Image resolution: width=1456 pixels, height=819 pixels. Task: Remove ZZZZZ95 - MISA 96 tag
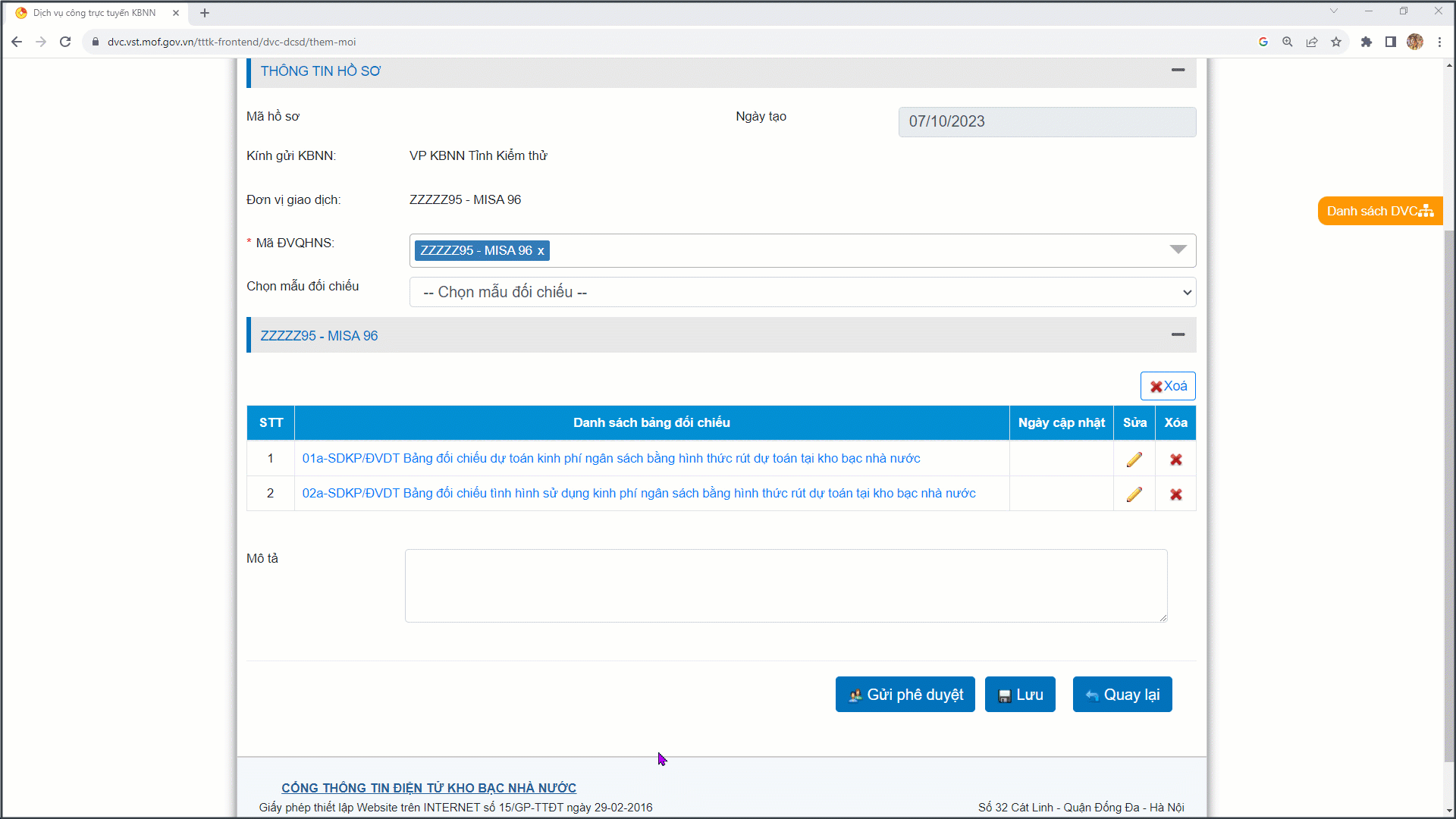coord(541,251)
